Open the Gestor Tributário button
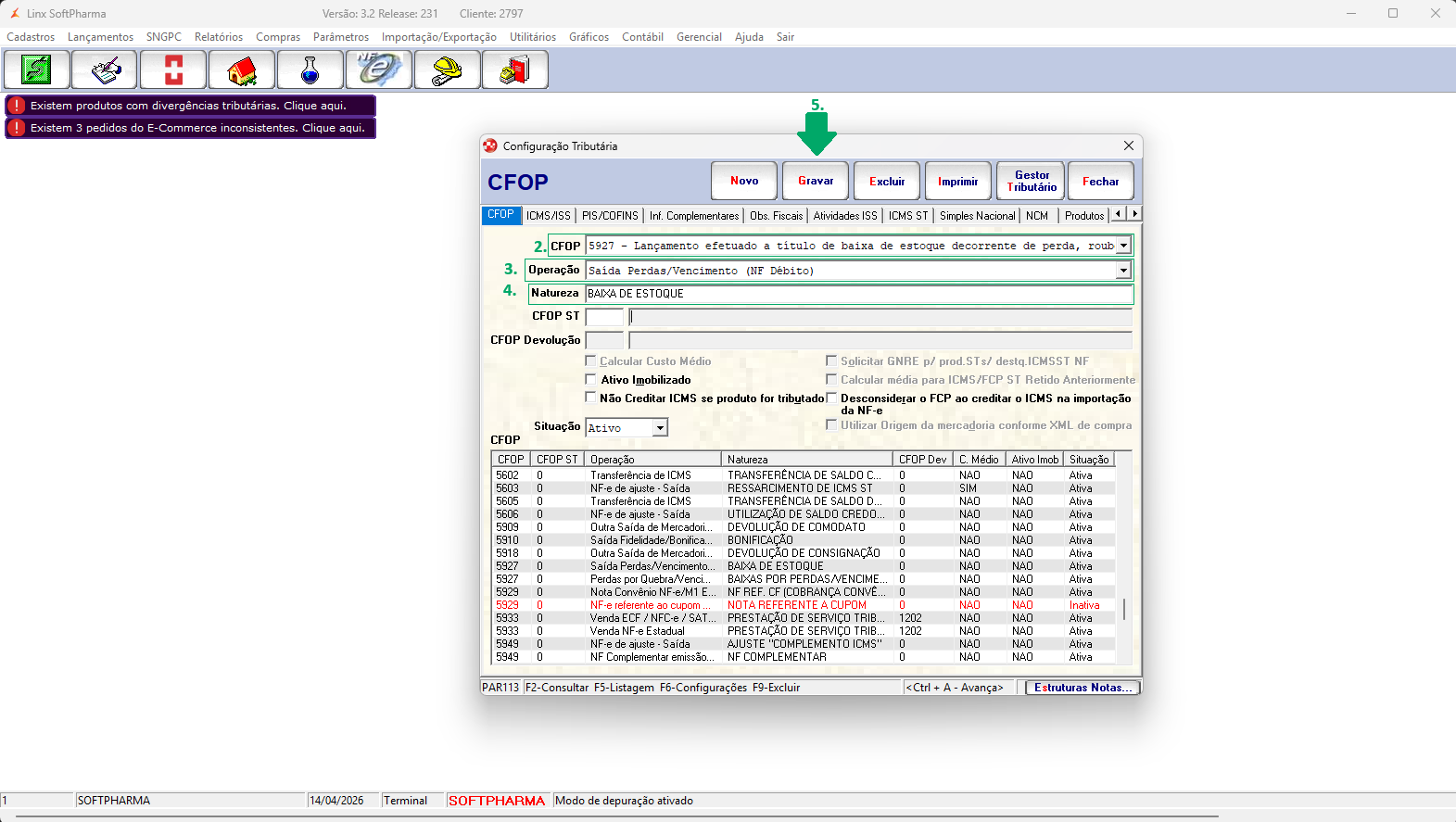Screen dimensions: 1456x822 click(x=1032, y=181)
